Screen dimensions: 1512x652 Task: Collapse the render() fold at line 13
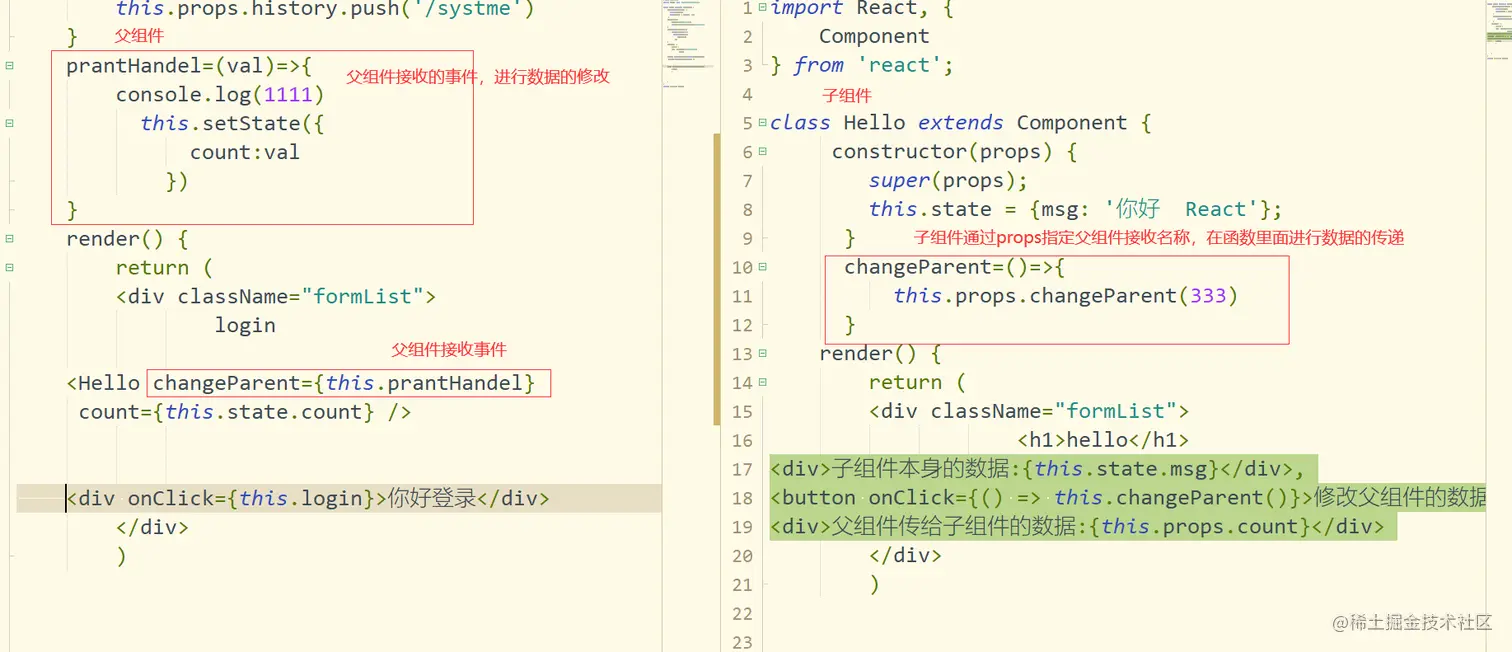(x=763, y=353)
